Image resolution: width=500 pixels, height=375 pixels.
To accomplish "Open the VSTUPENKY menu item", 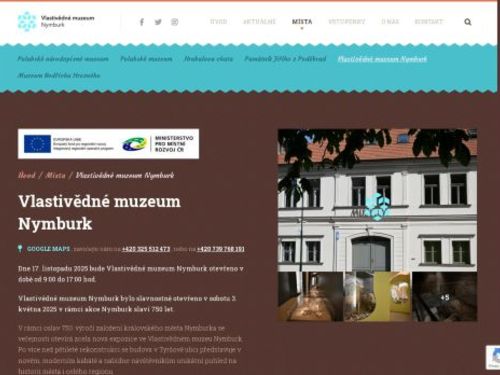I will (x=347, y=22).
